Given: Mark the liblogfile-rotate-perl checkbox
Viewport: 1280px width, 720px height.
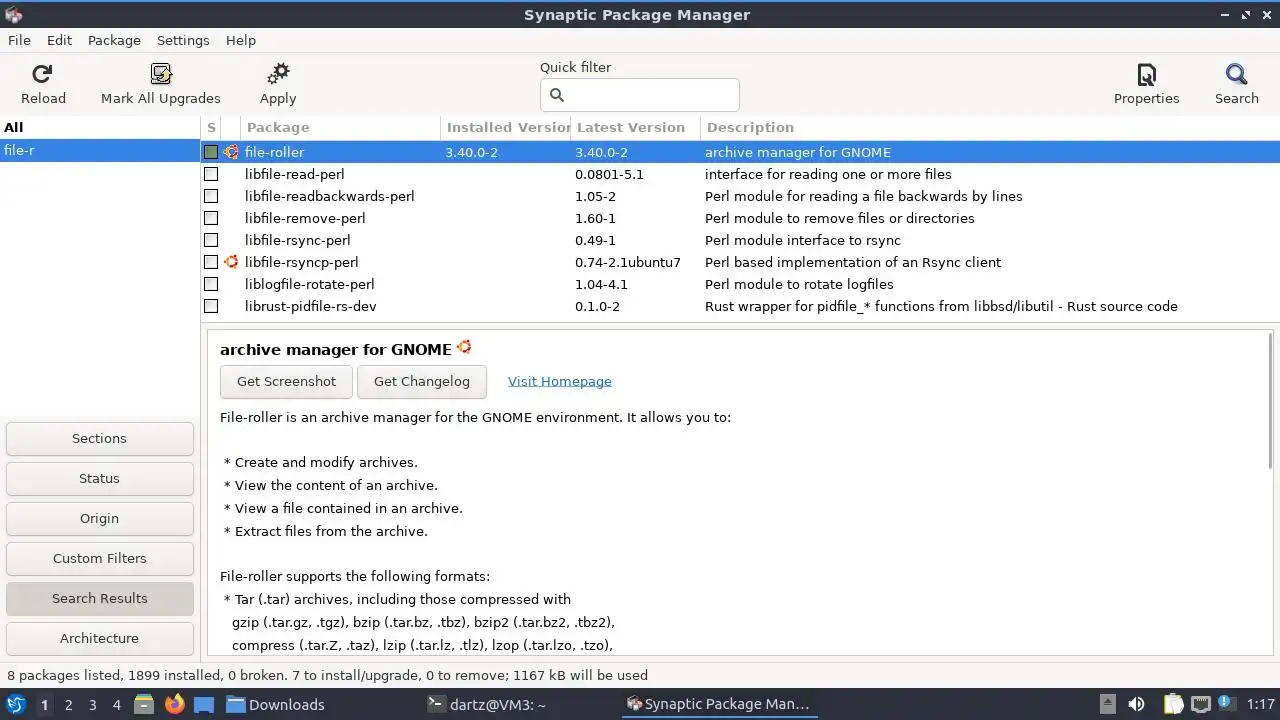Looking at the screenshot, I should (x=211, y=284).
